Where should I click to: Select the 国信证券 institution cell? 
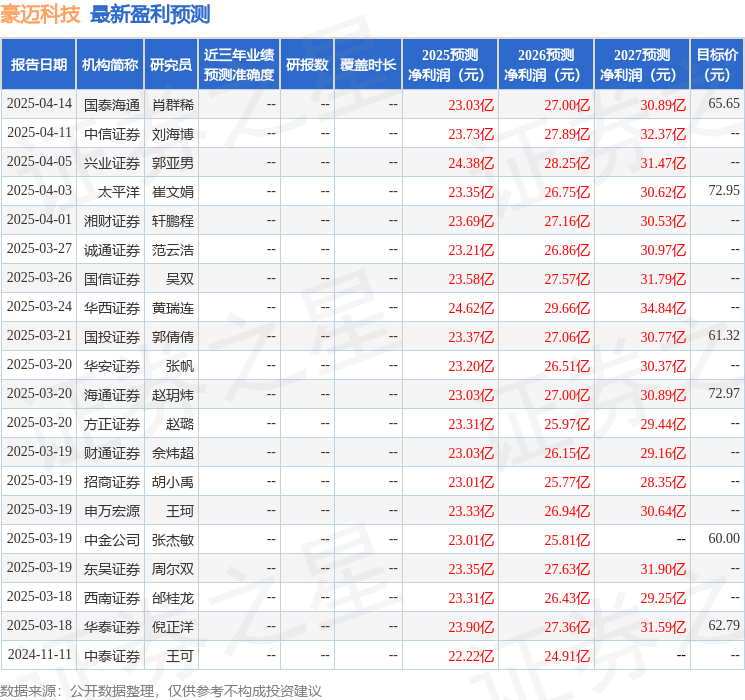[x=112, y=279]
